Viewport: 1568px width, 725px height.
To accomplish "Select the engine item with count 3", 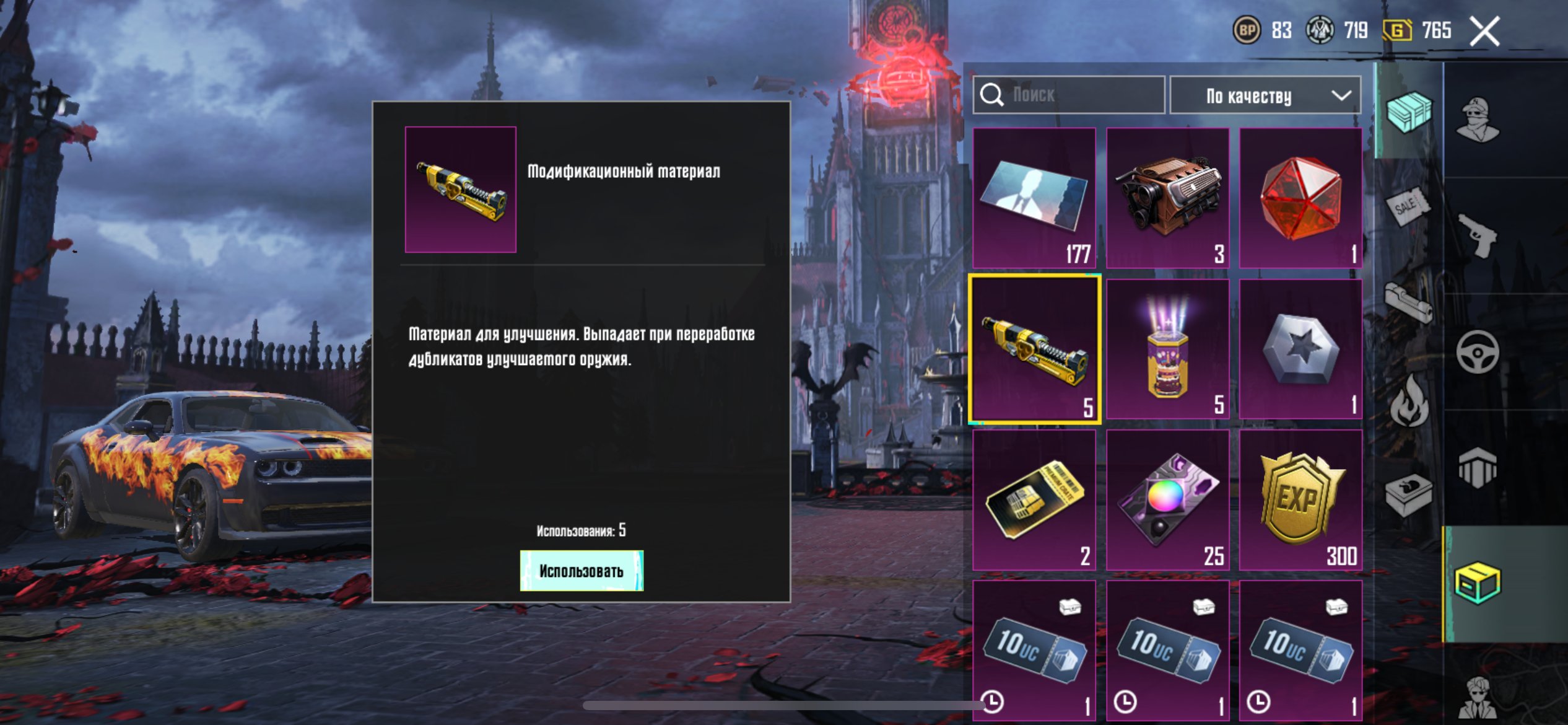I will (x=1167, y=198).
